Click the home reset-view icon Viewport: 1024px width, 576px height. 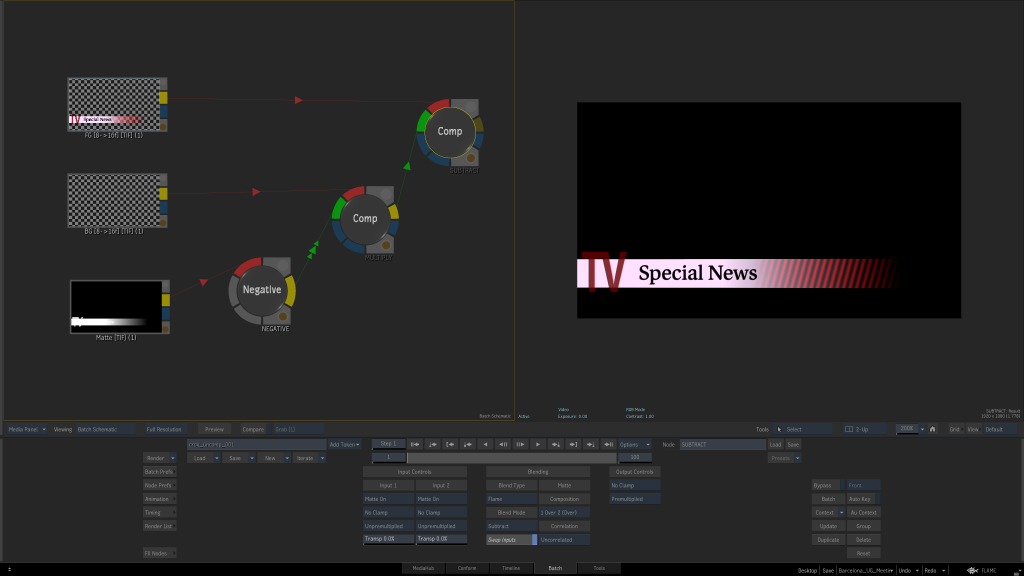point(933,429)
